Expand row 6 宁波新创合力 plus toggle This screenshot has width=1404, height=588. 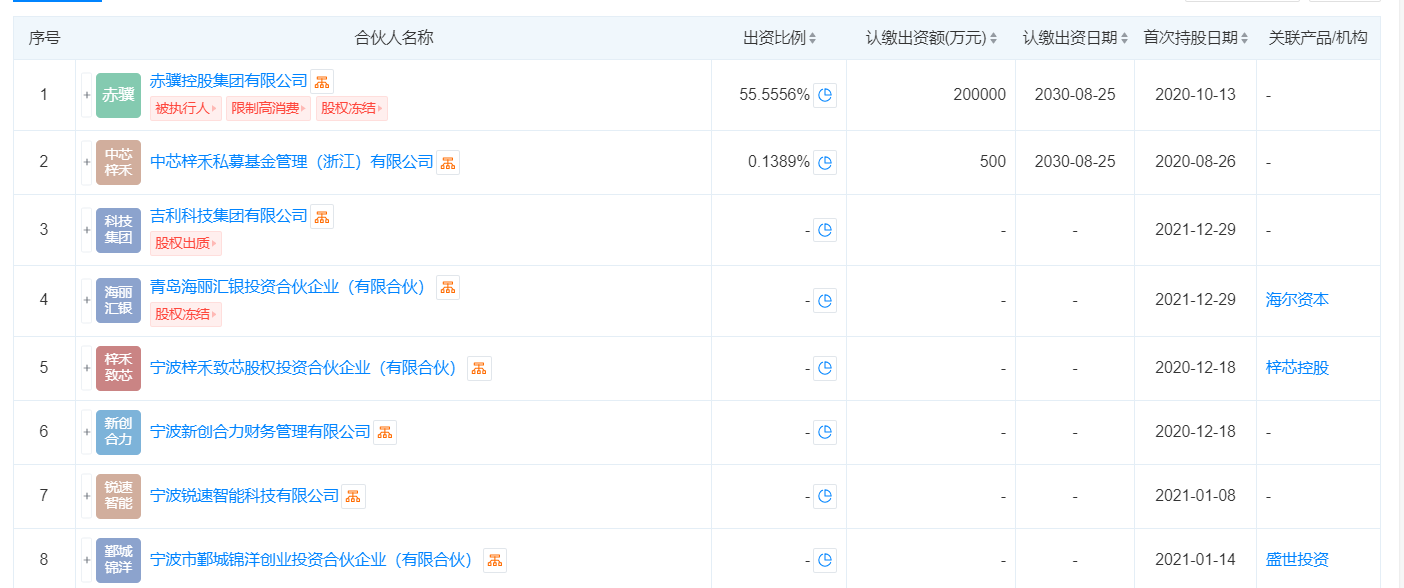point(87,432)
